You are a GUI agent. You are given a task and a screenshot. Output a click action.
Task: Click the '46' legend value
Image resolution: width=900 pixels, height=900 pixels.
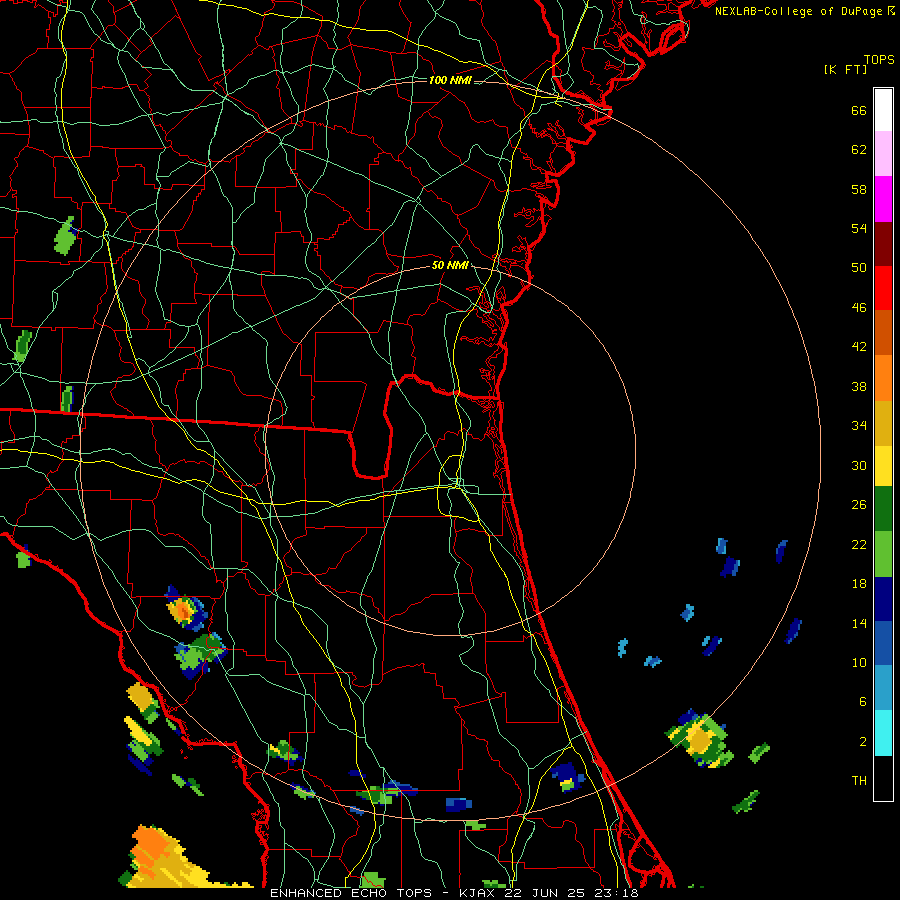pyautogui.click(x=859, y=308)
